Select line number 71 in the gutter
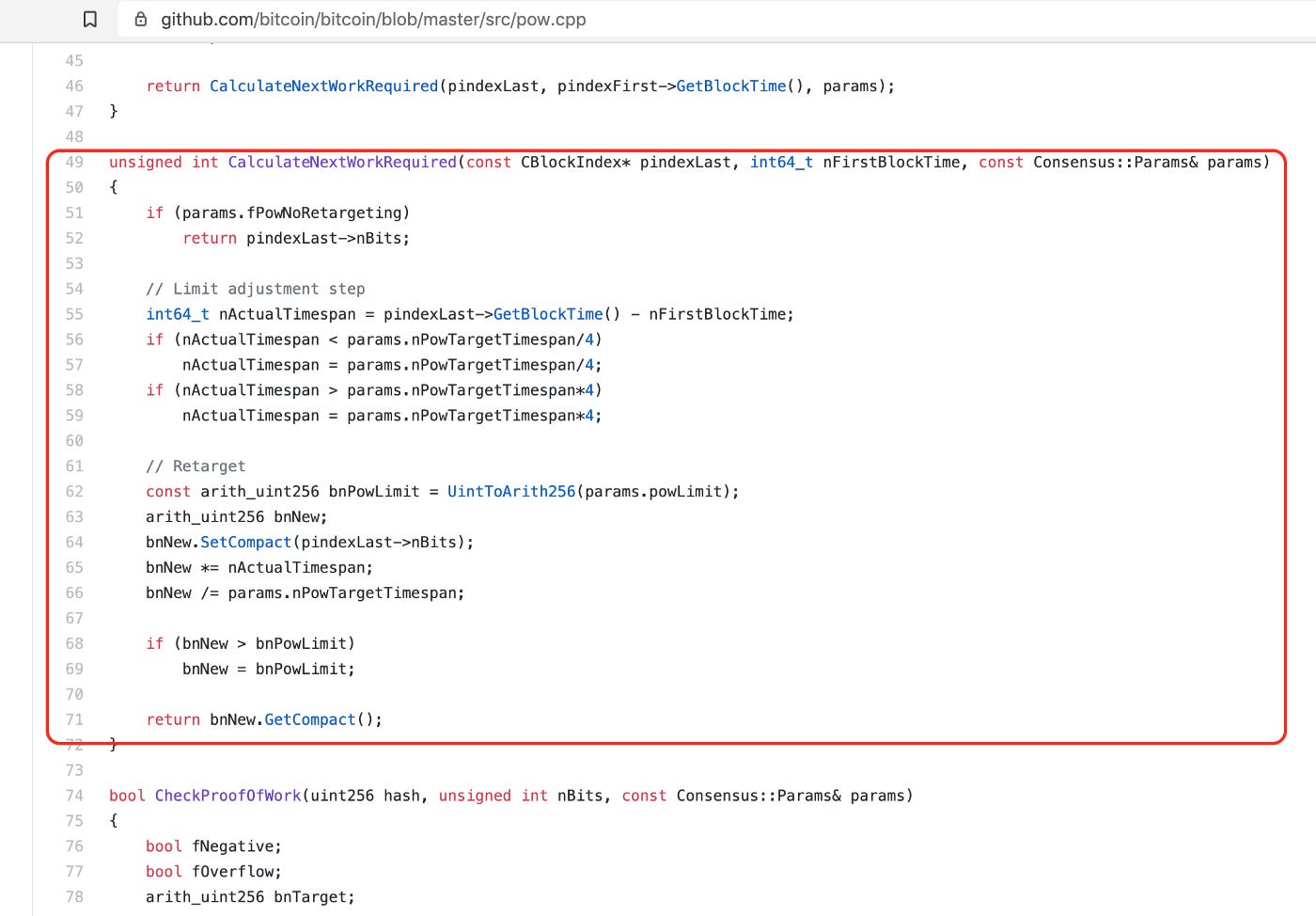 click(x=74, y=719)
